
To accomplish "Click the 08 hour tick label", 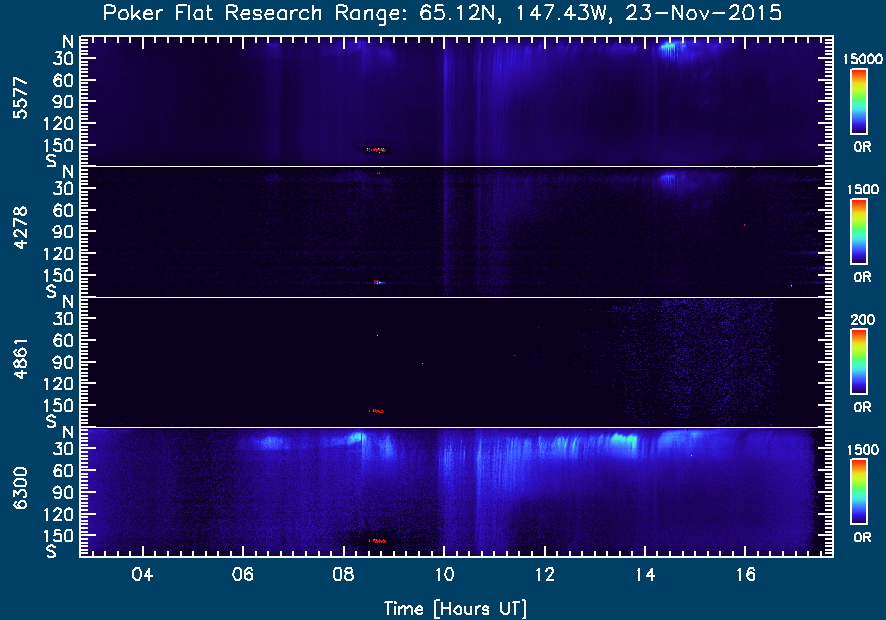I will 344,575.
